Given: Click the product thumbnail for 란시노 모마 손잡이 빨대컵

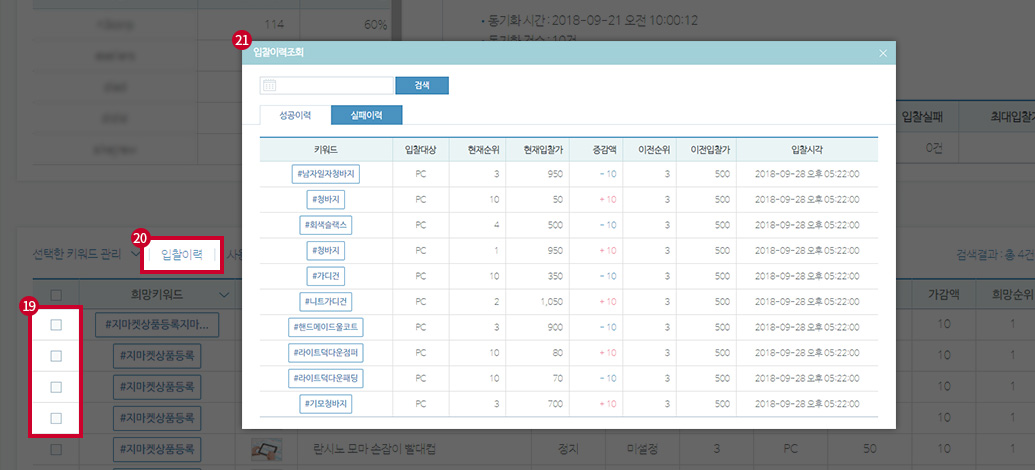Looking at the screenshot, I should (x=267, y=450).
